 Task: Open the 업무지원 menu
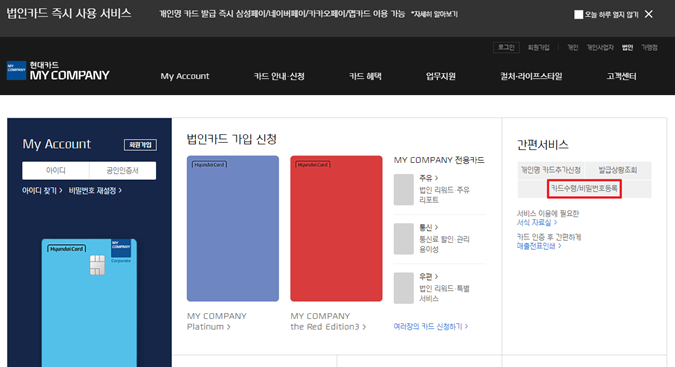[440, 76]
